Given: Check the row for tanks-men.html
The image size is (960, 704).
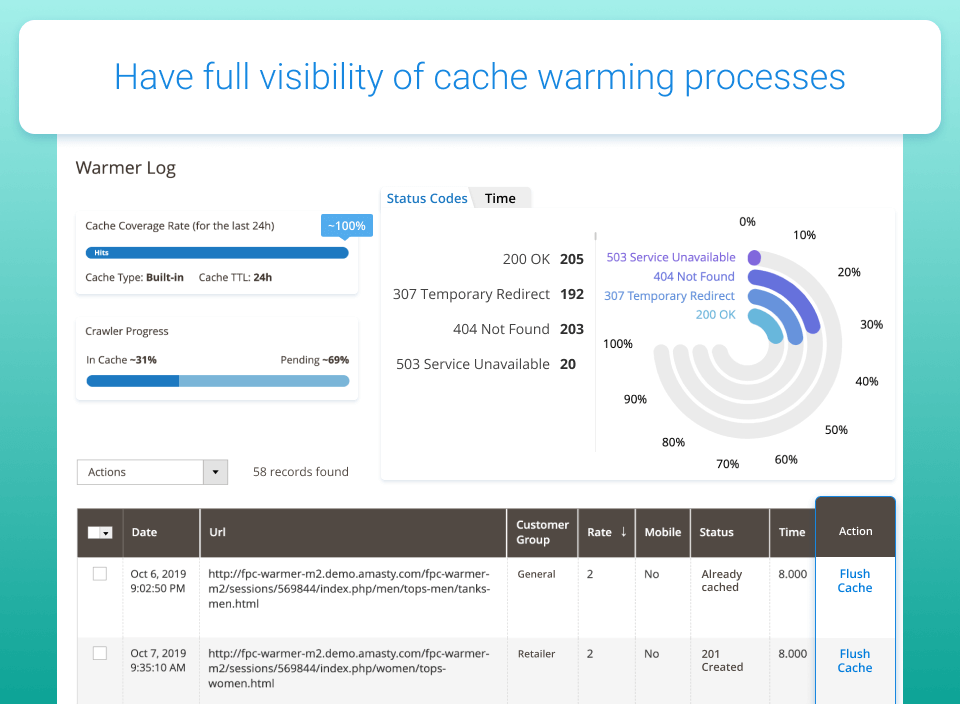Looking at the screenshot, I should pos(99,574).
